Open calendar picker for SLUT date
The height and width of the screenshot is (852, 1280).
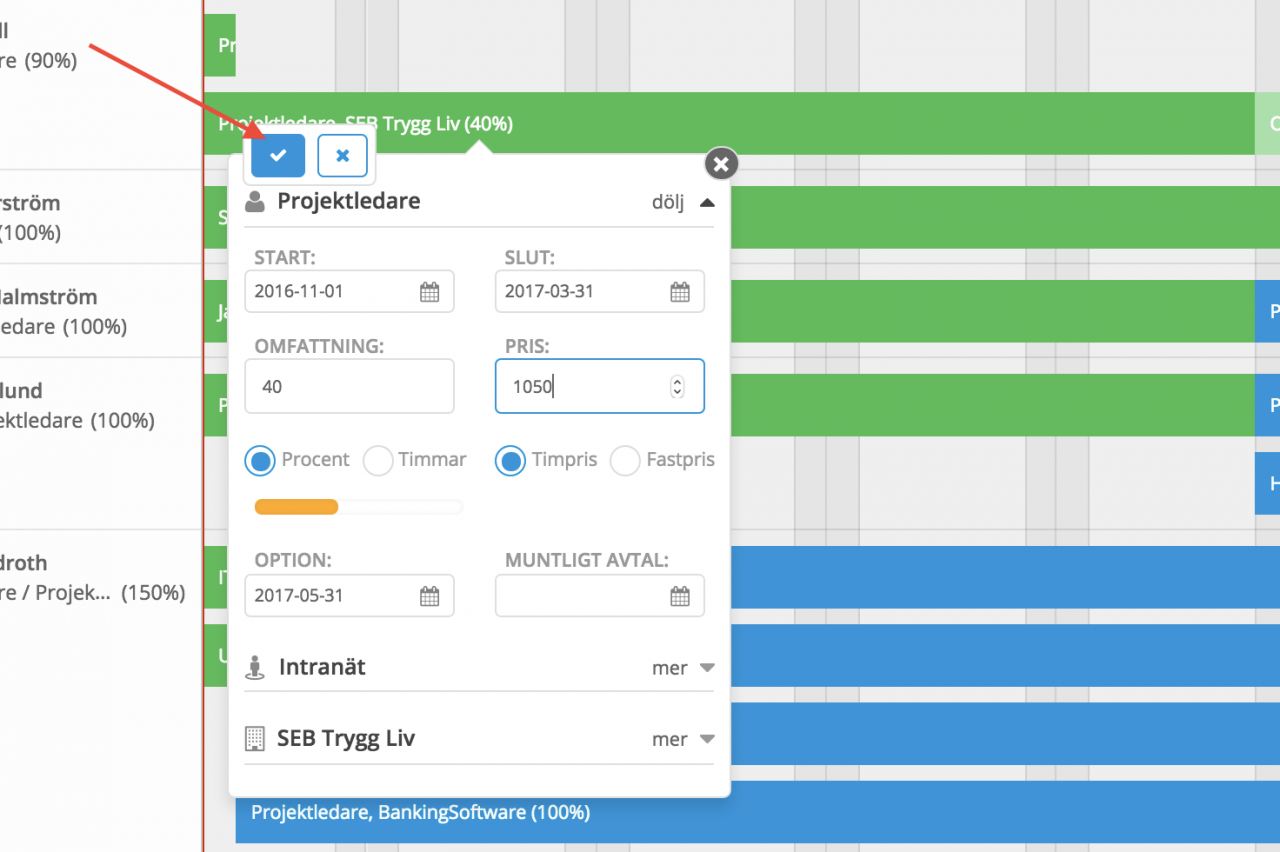click(x=680, y=292)
